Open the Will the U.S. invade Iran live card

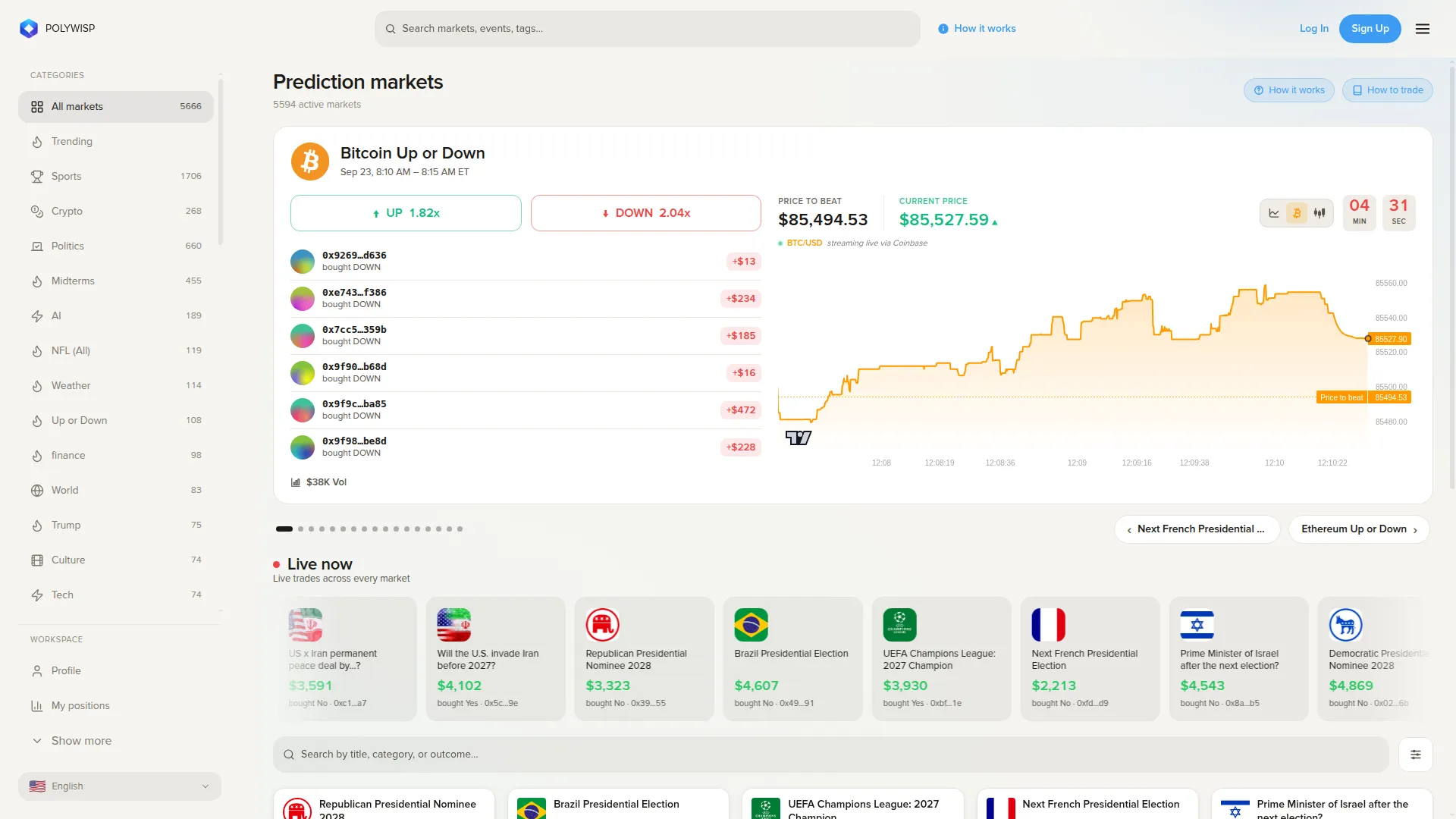(x=496, y=659)
